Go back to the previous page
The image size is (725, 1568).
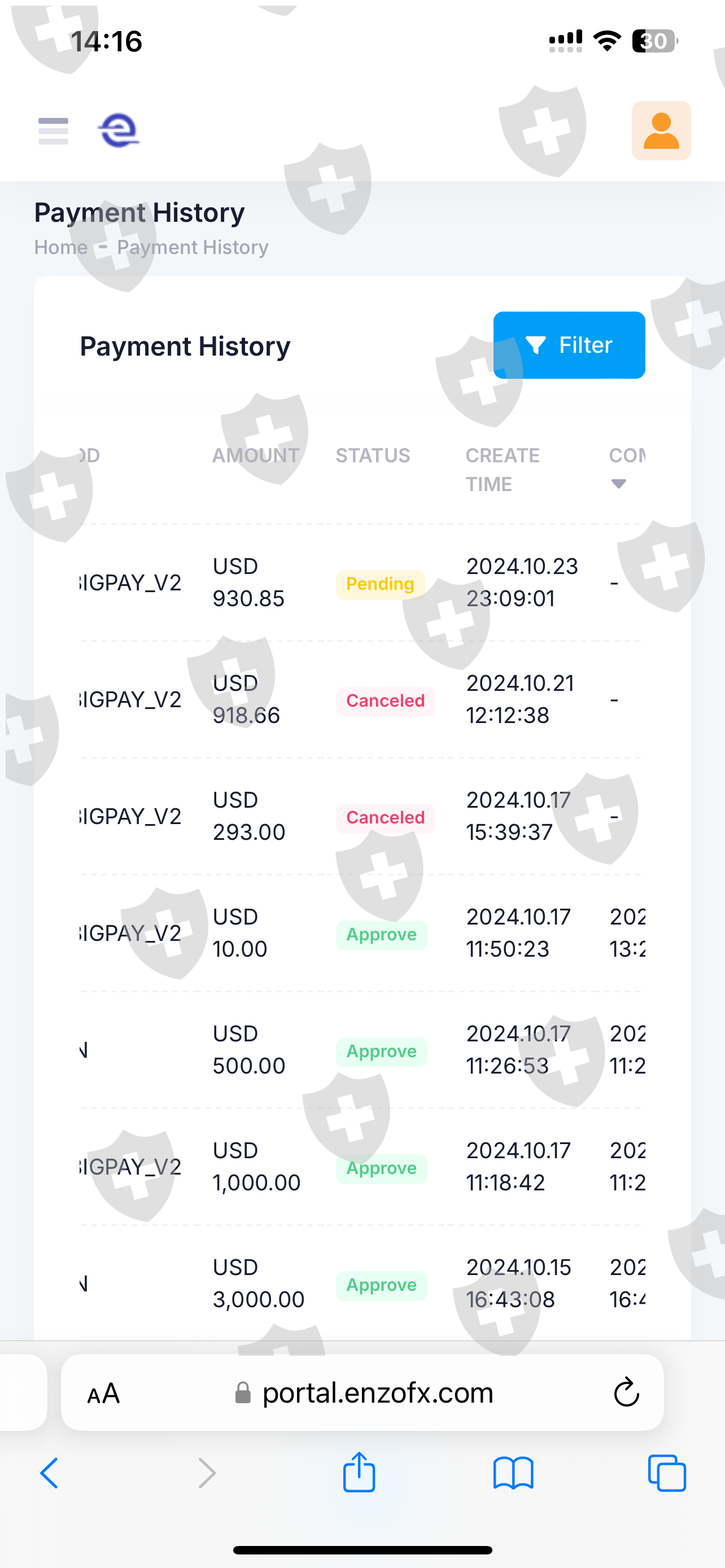pos(49,1473)
